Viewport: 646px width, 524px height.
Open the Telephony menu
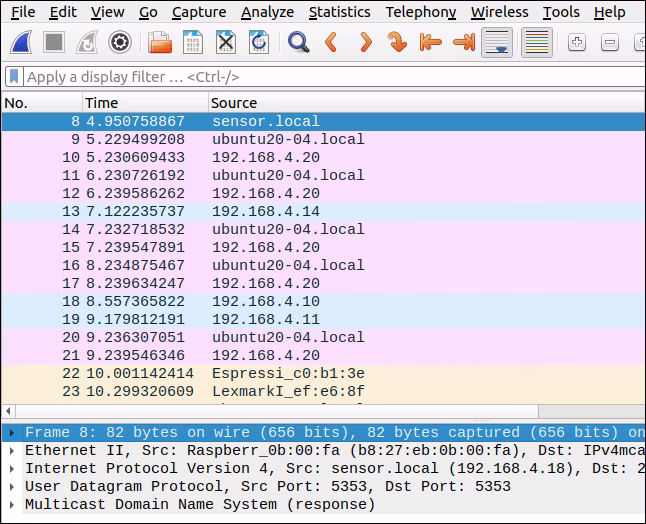point(421,12)
